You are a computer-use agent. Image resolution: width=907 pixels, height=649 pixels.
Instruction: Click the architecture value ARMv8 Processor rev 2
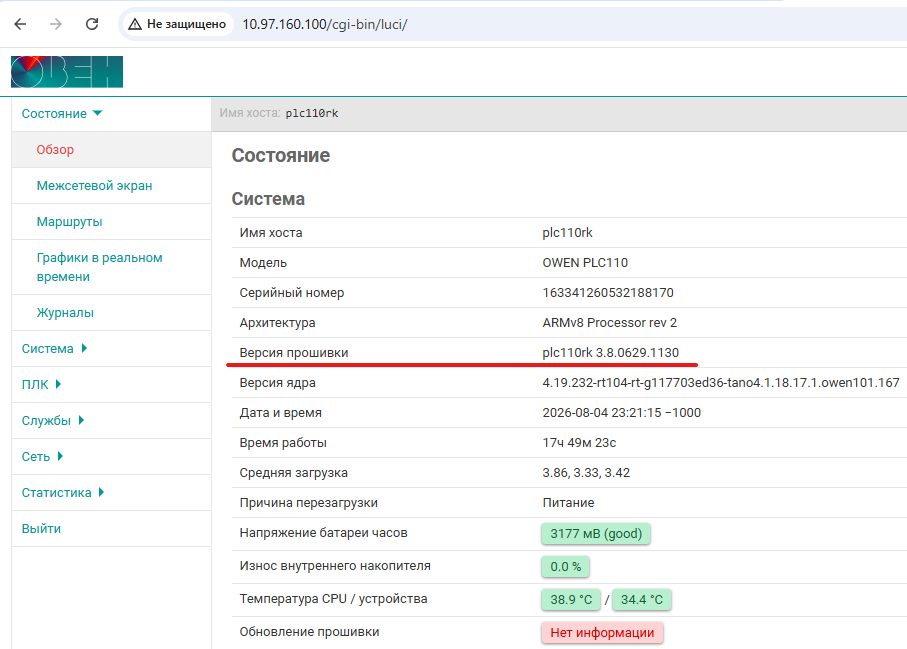[610, 323]
